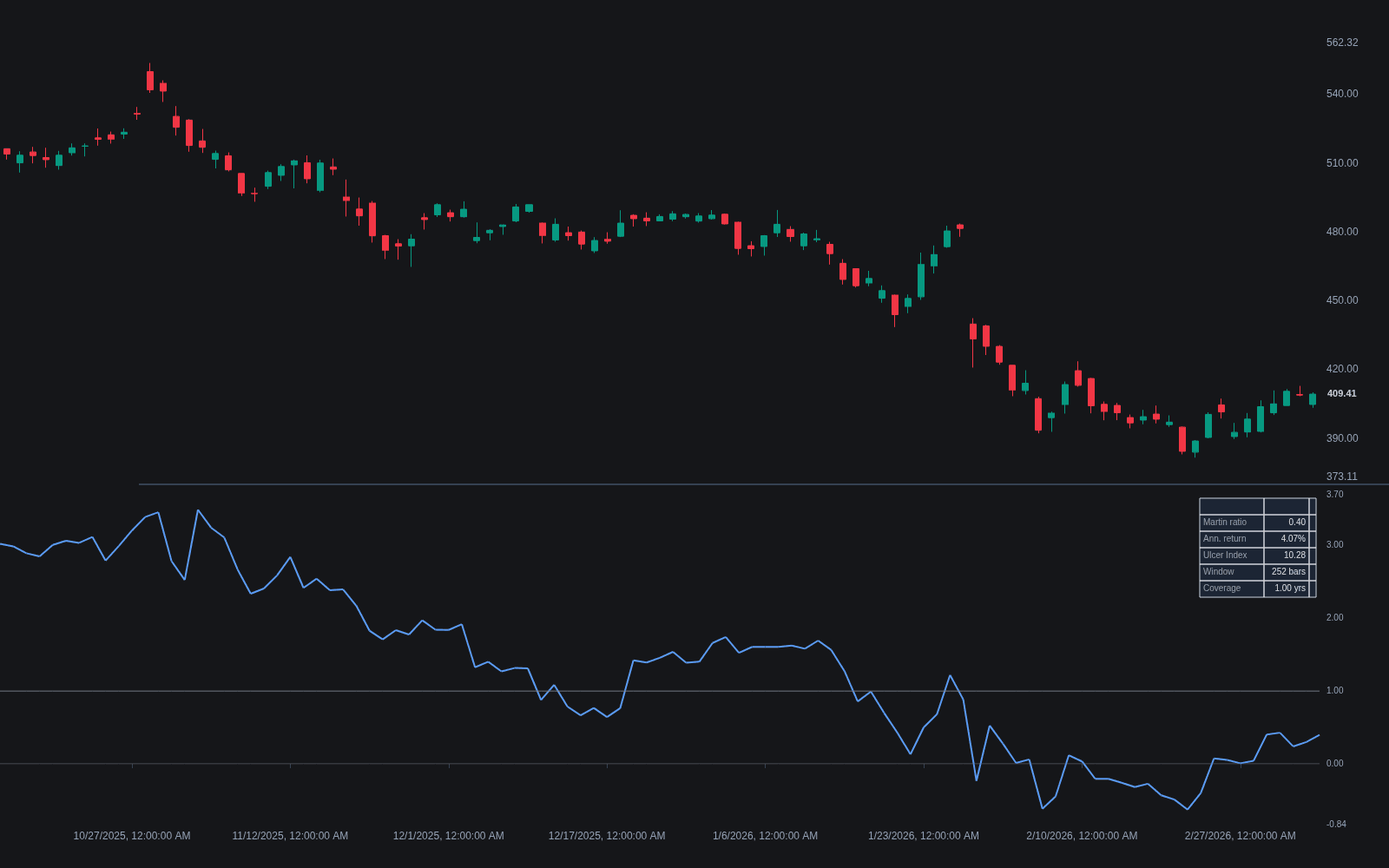Click the pane divider between price and indicator

764,484
